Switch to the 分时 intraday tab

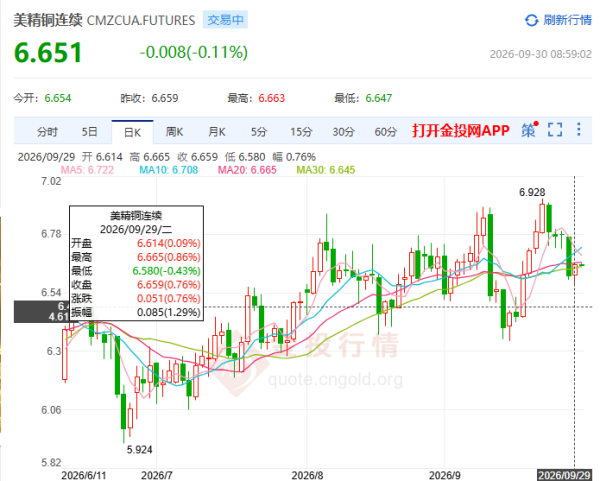(x=47, y=132)
